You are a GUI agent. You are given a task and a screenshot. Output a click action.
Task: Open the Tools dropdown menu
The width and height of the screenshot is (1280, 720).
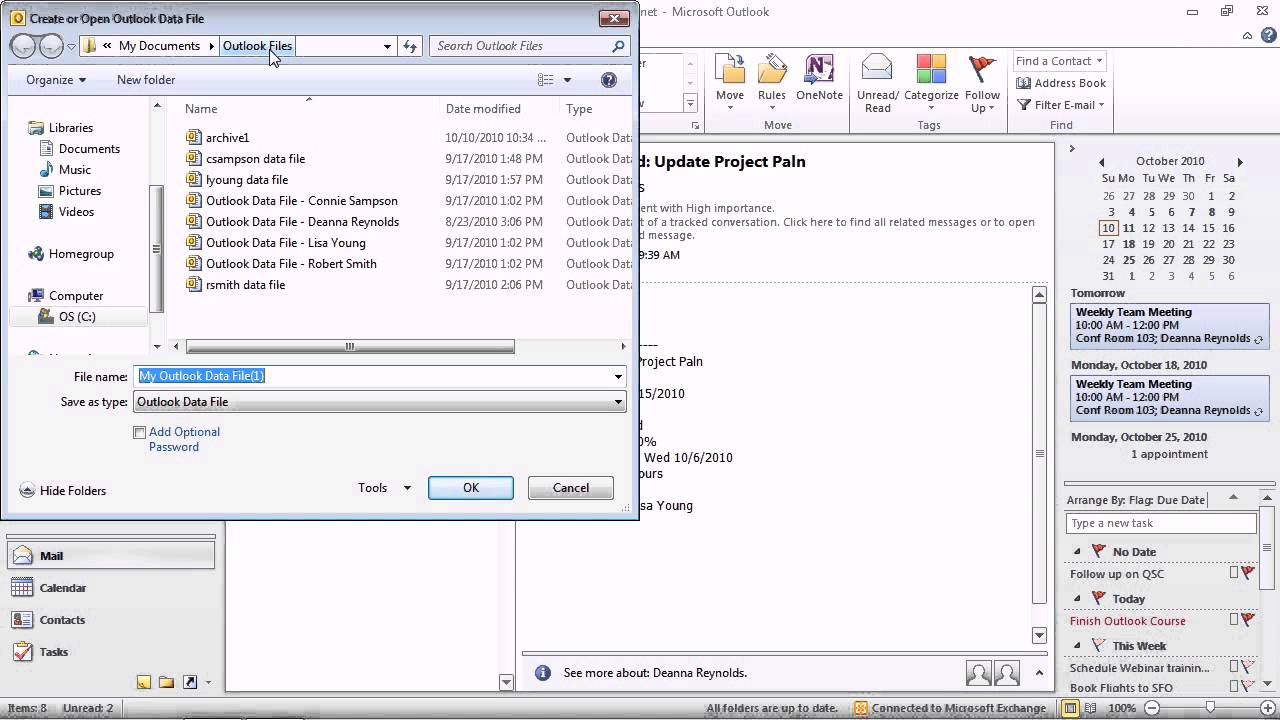click(x=385, y=488)
